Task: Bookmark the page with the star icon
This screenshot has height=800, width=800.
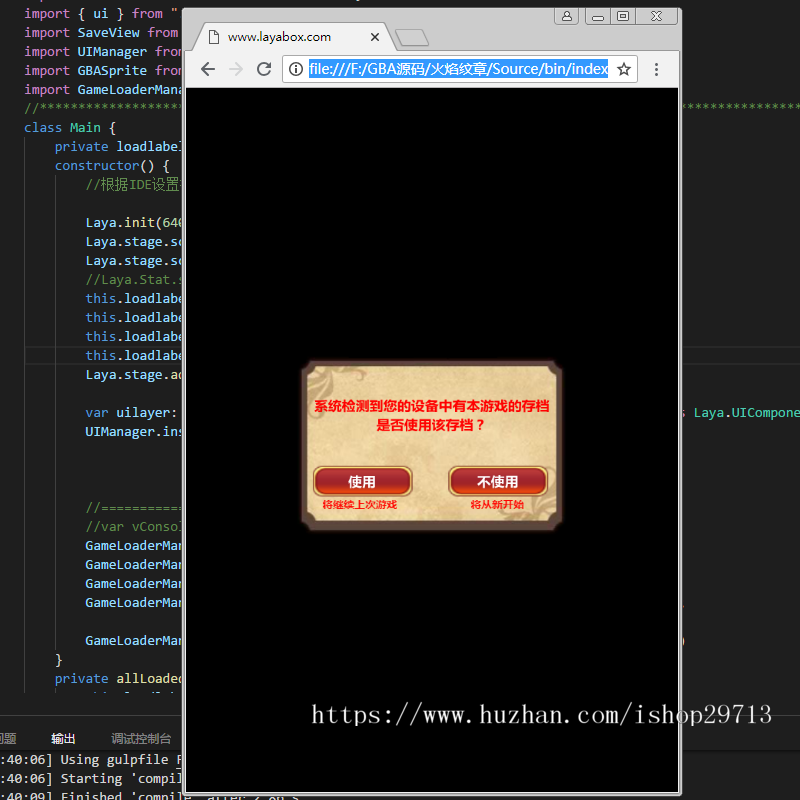Action: 623,69
